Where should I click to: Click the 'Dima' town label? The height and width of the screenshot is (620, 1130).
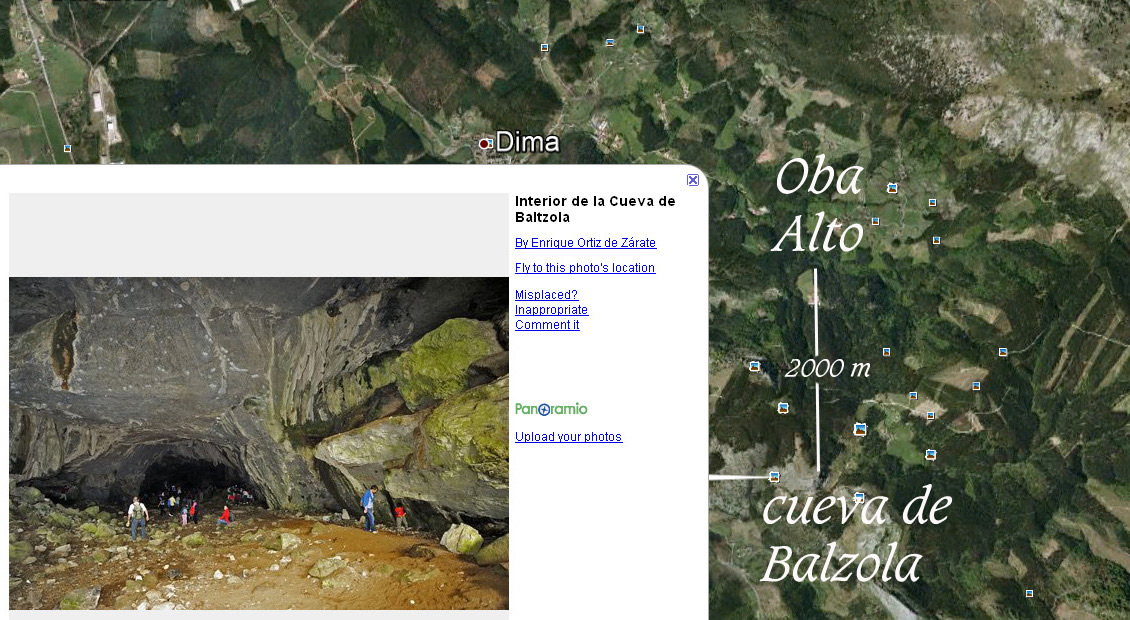tap(528, 142)
